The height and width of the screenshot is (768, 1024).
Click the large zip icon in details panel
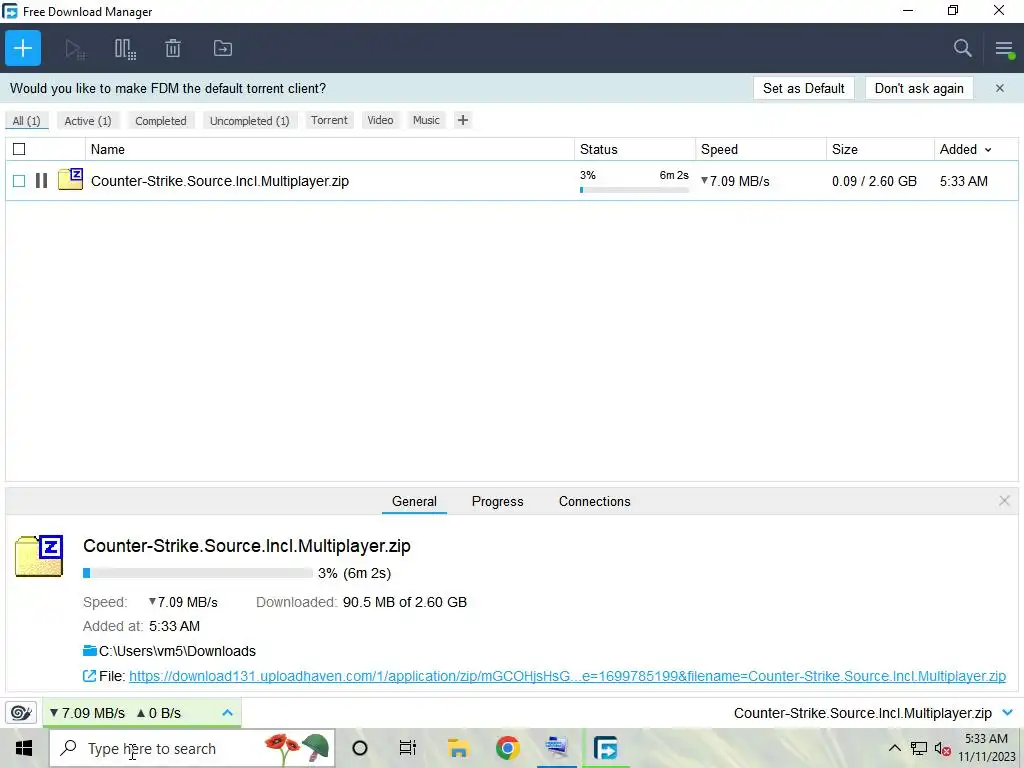point(39,556)
